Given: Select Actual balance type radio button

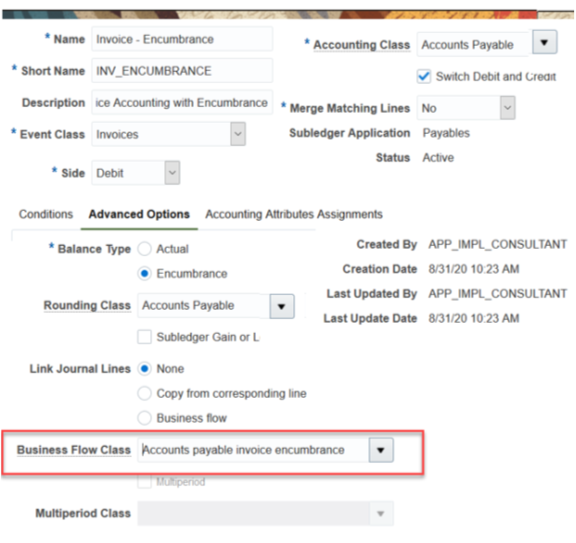Looking at the screenshot, I should point(144,249).
